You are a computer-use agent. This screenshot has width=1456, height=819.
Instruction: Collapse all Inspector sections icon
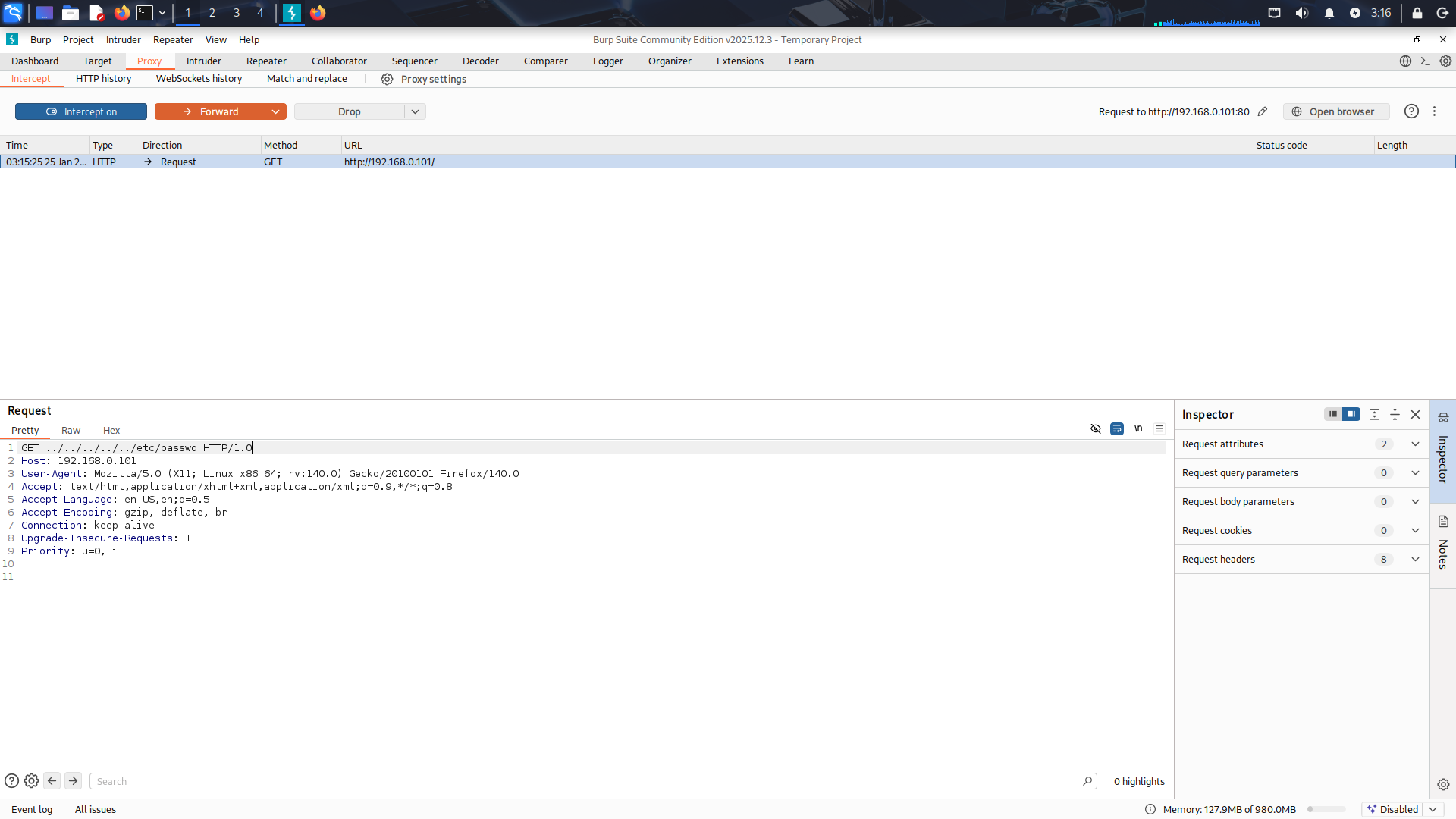(1395, 414)
